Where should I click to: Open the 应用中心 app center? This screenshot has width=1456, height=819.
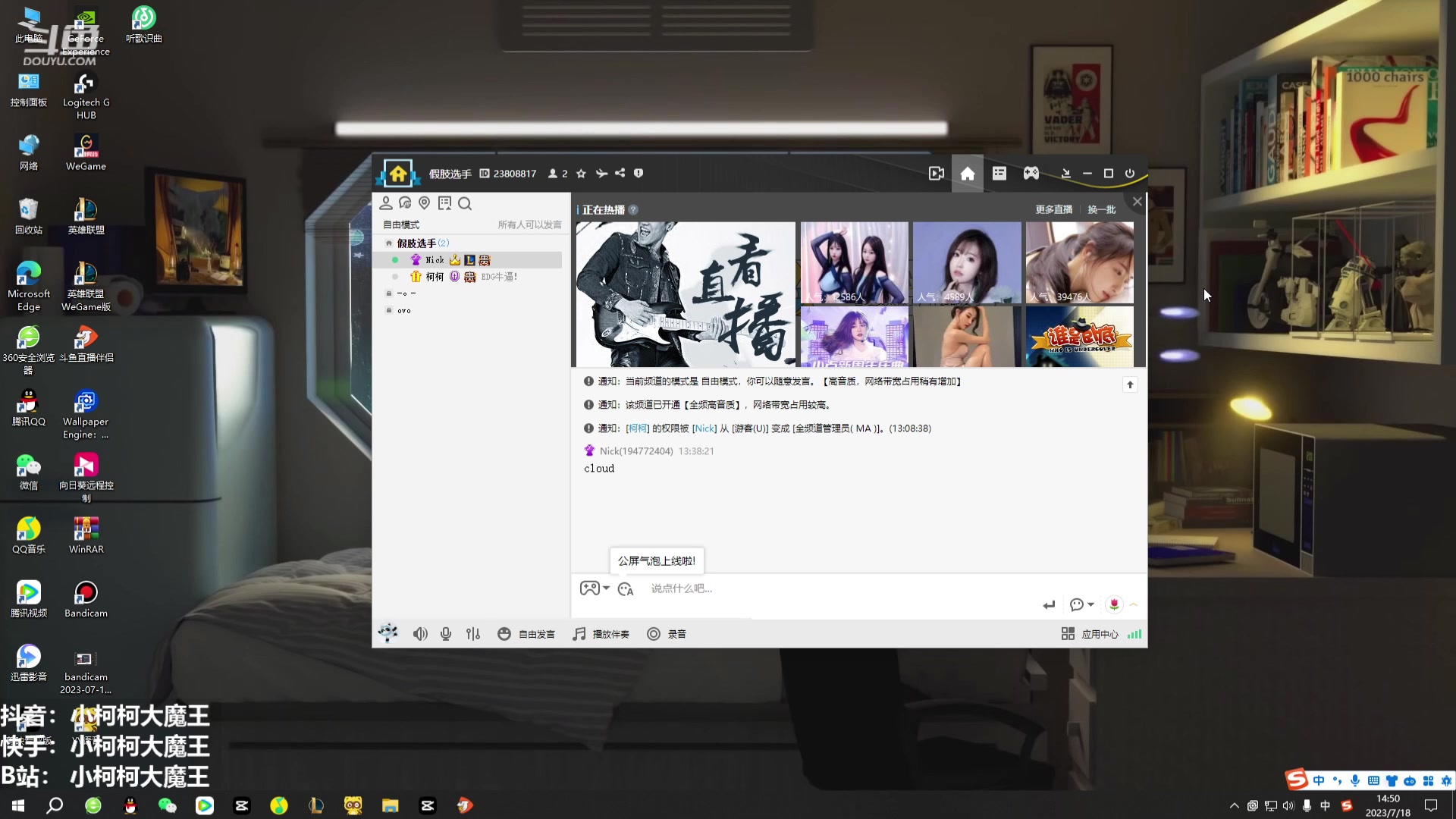(1090, 634)
